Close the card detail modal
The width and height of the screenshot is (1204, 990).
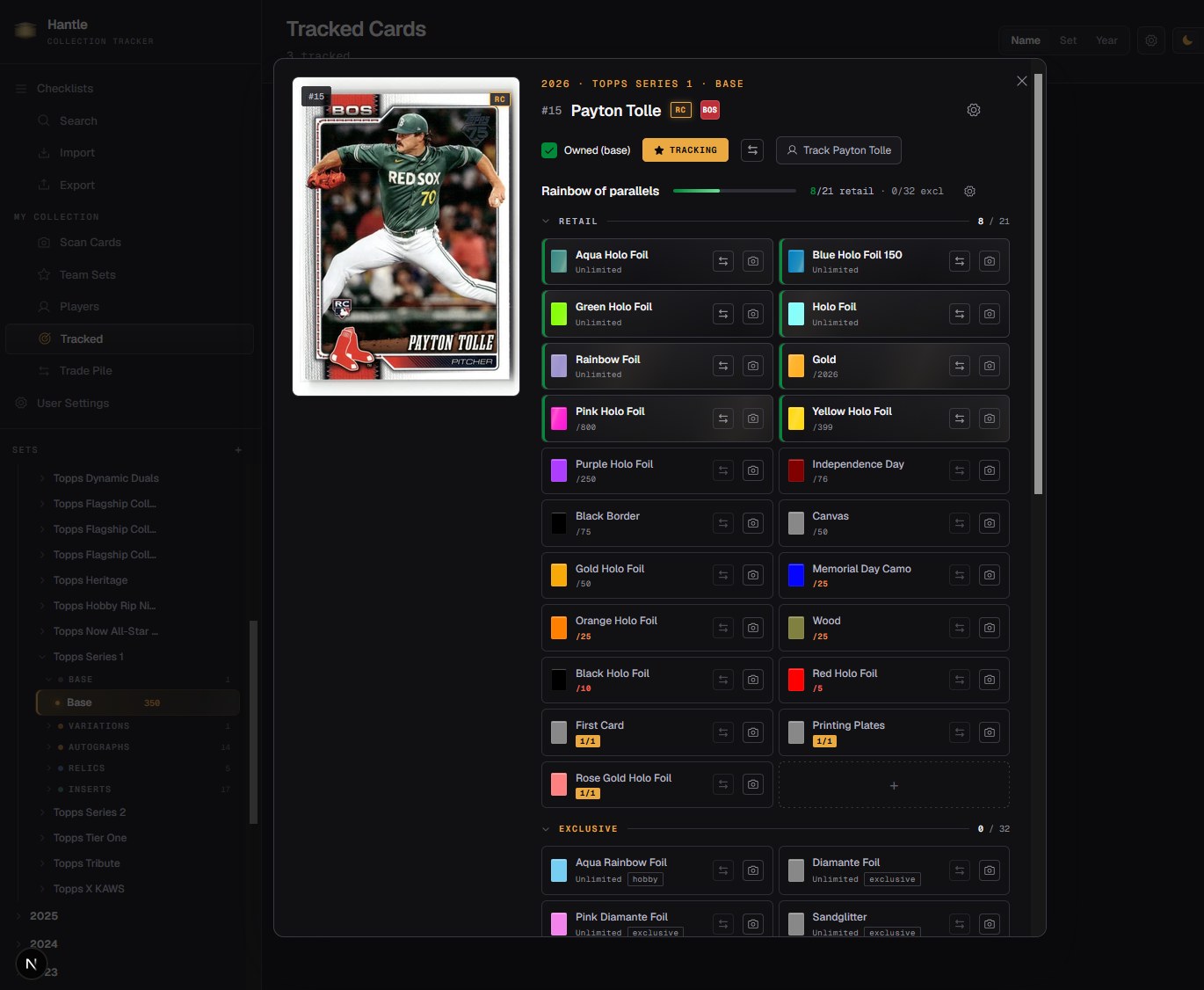click(1021, 81)
